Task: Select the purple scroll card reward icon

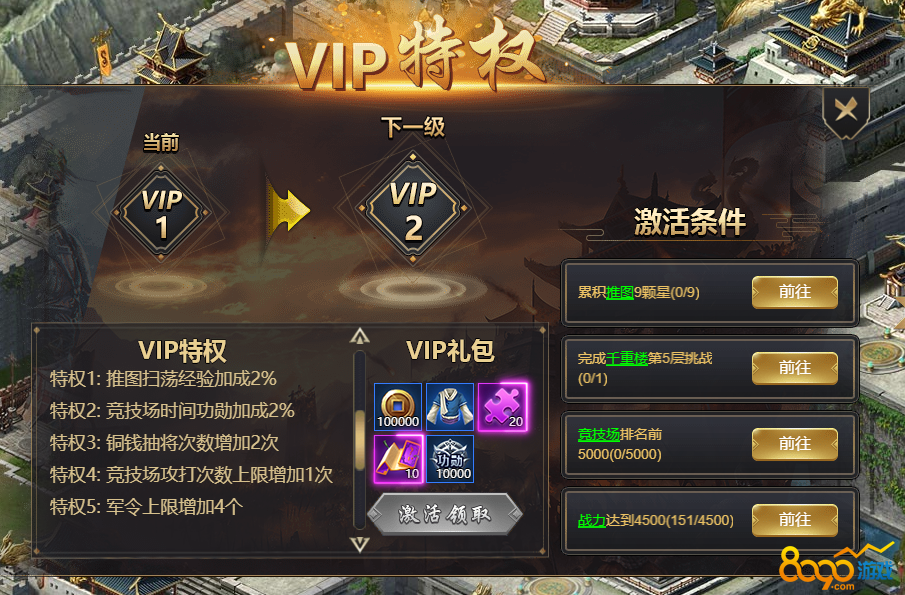Action: coord(398,459)
